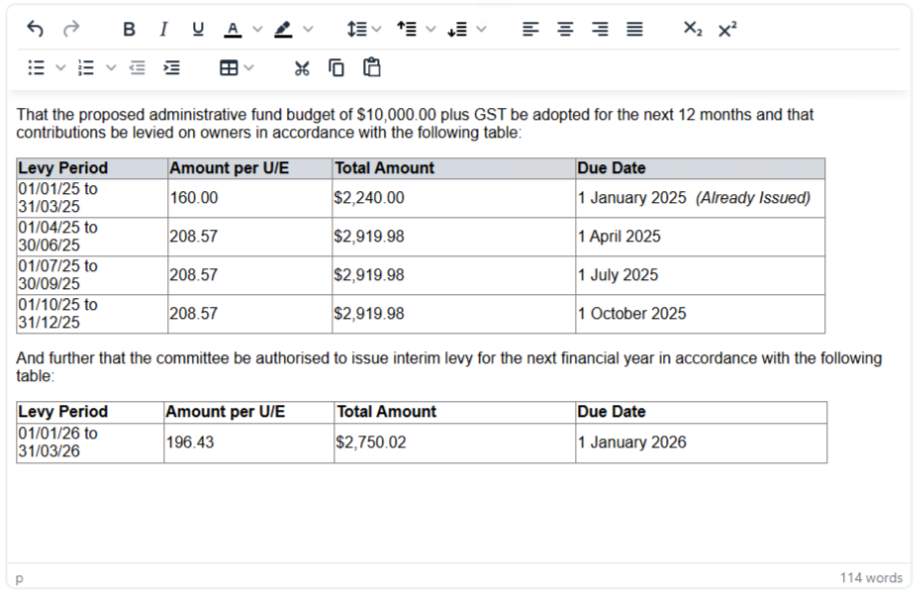
Task: Click the '1 October 2025' due date
Action: click(632, 313)
